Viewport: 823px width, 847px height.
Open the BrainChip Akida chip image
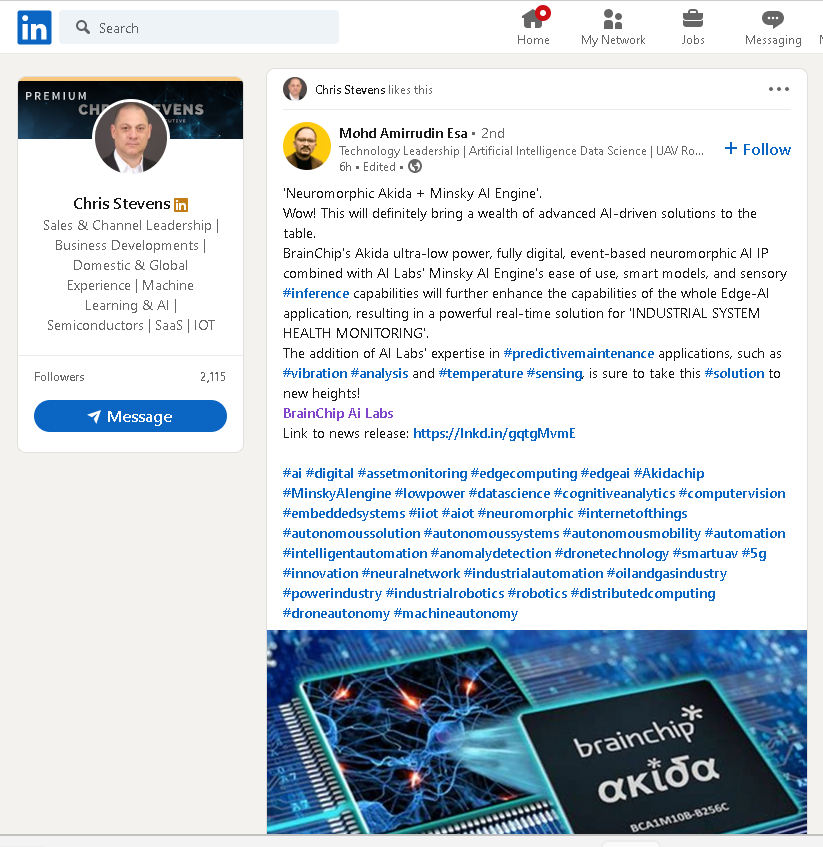tap(536, 730)
